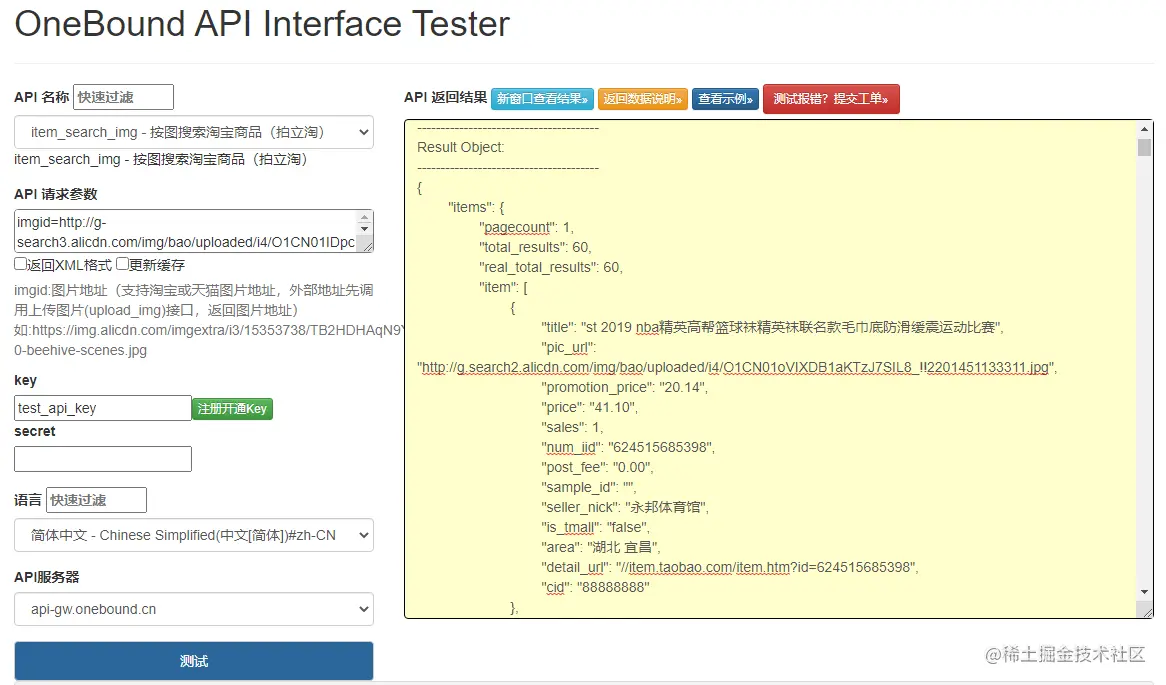Click the 新窗口查看结果 button
This screenshot has width=1166, height=685.
tap(542, 99)
